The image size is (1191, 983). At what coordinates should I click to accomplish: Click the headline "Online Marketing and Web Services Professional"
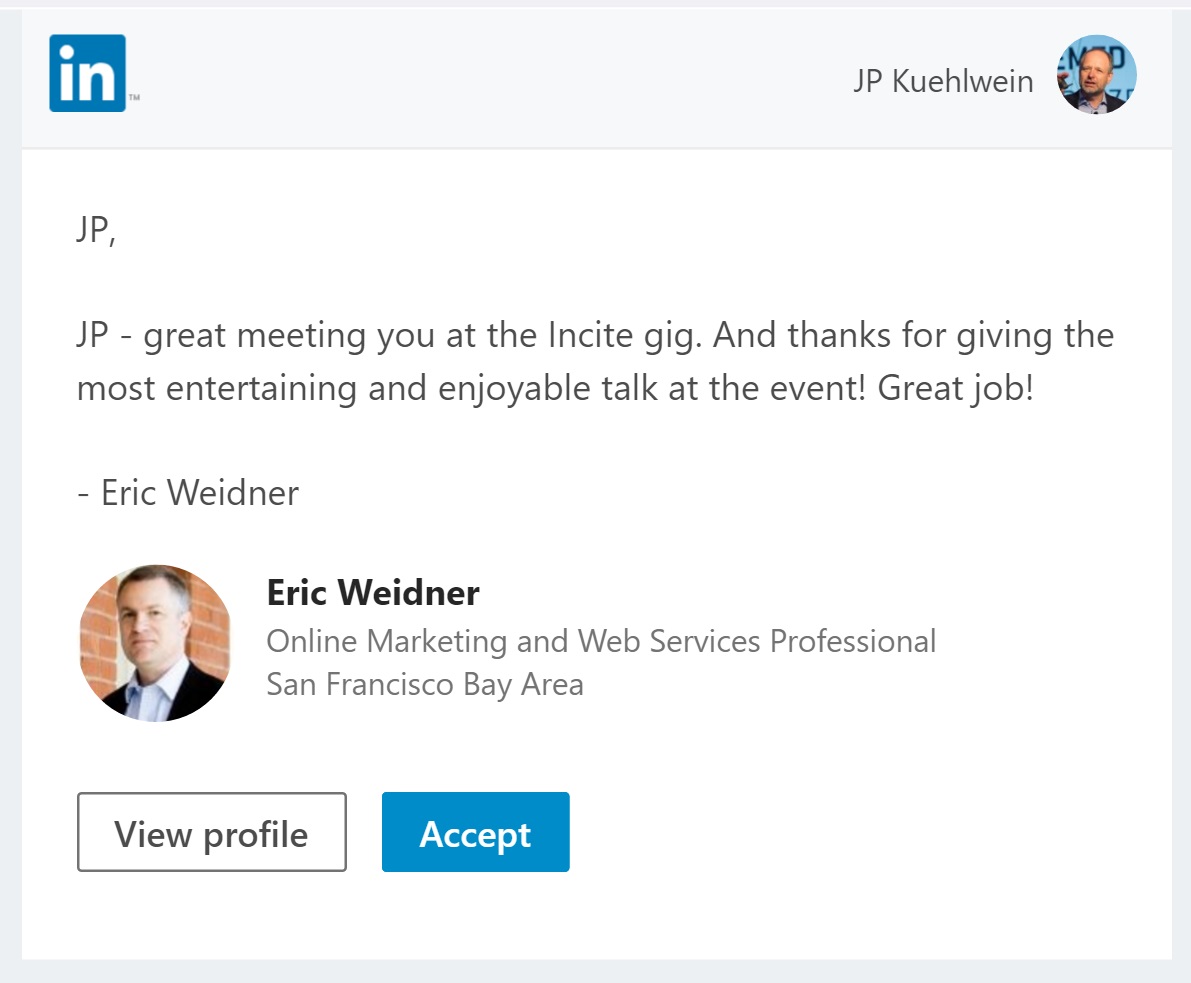601,641
